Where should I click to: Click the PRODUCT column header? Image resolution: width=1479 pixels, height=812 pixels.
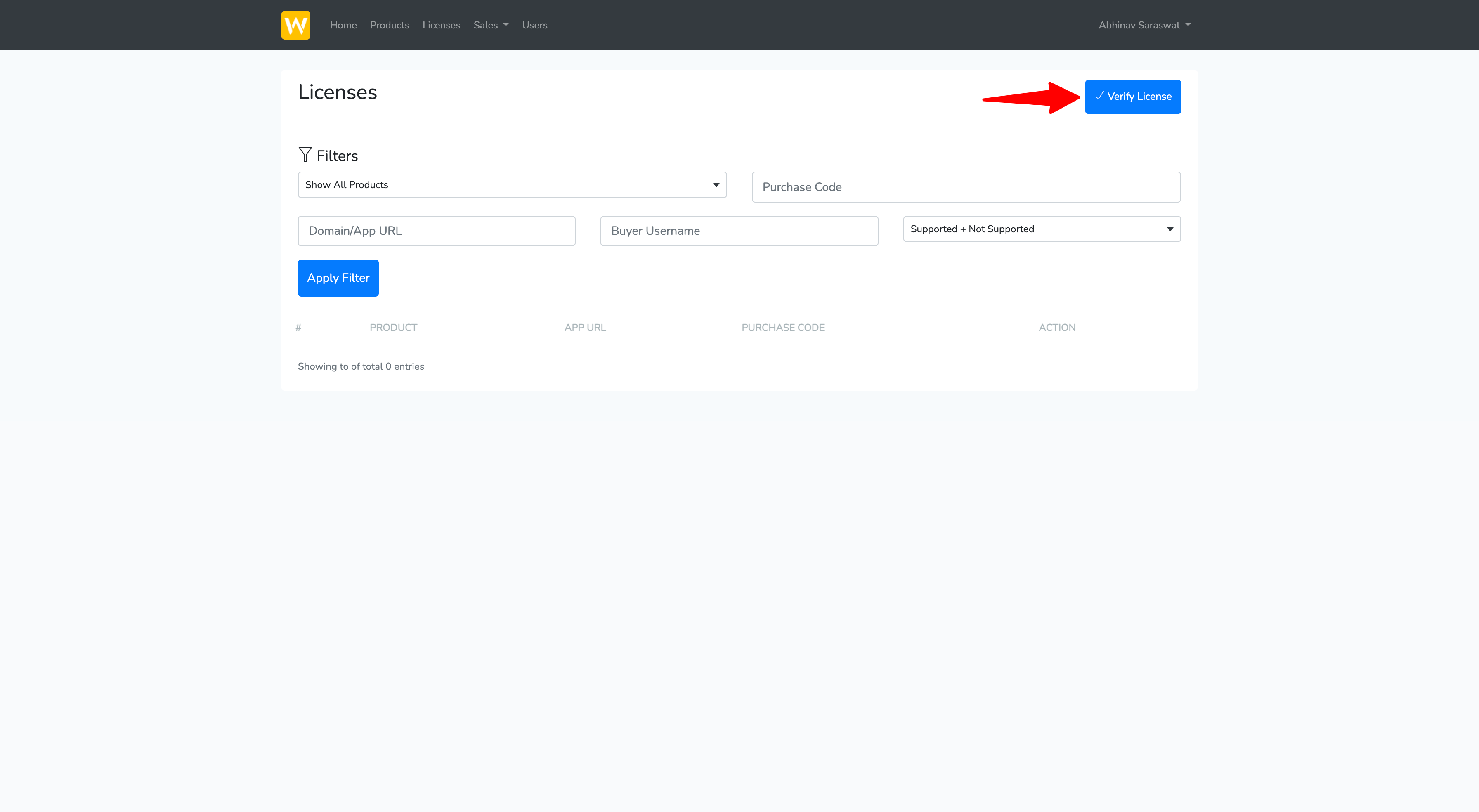click(393, 327)
